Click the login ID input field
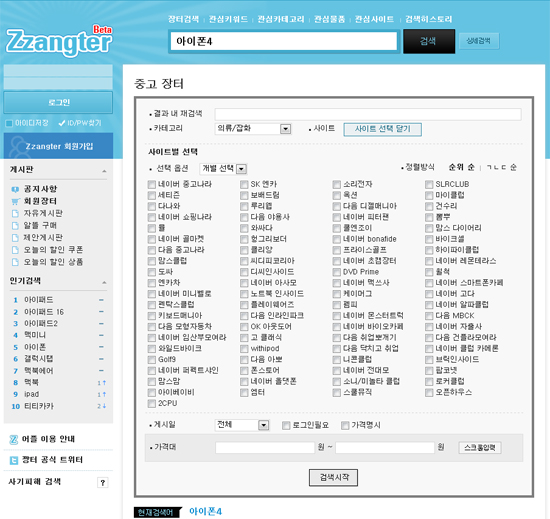This screenshot has height=519, width=550. coord(58,70)
